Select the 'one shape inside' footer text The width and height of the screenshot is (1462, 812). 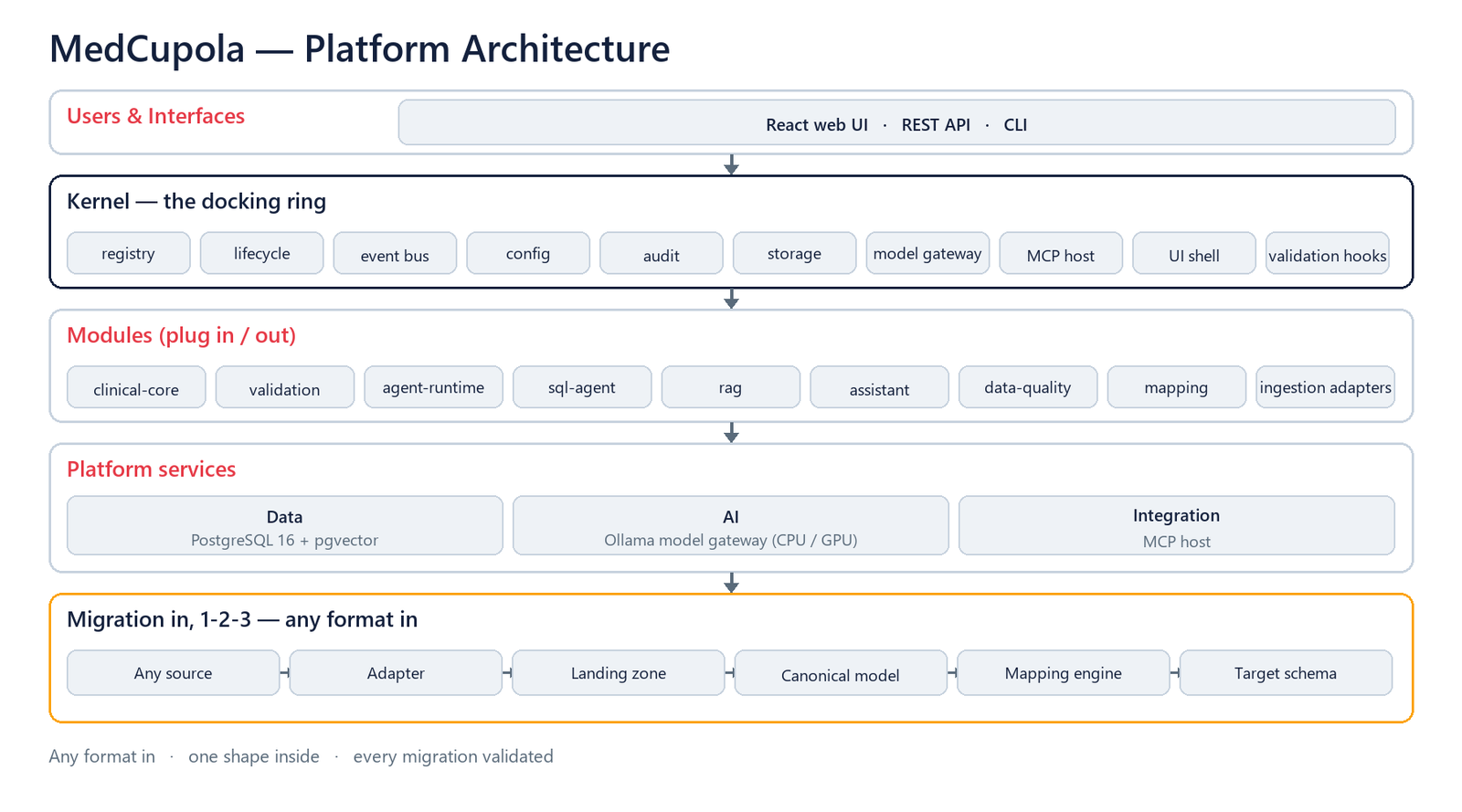(254, 756)
